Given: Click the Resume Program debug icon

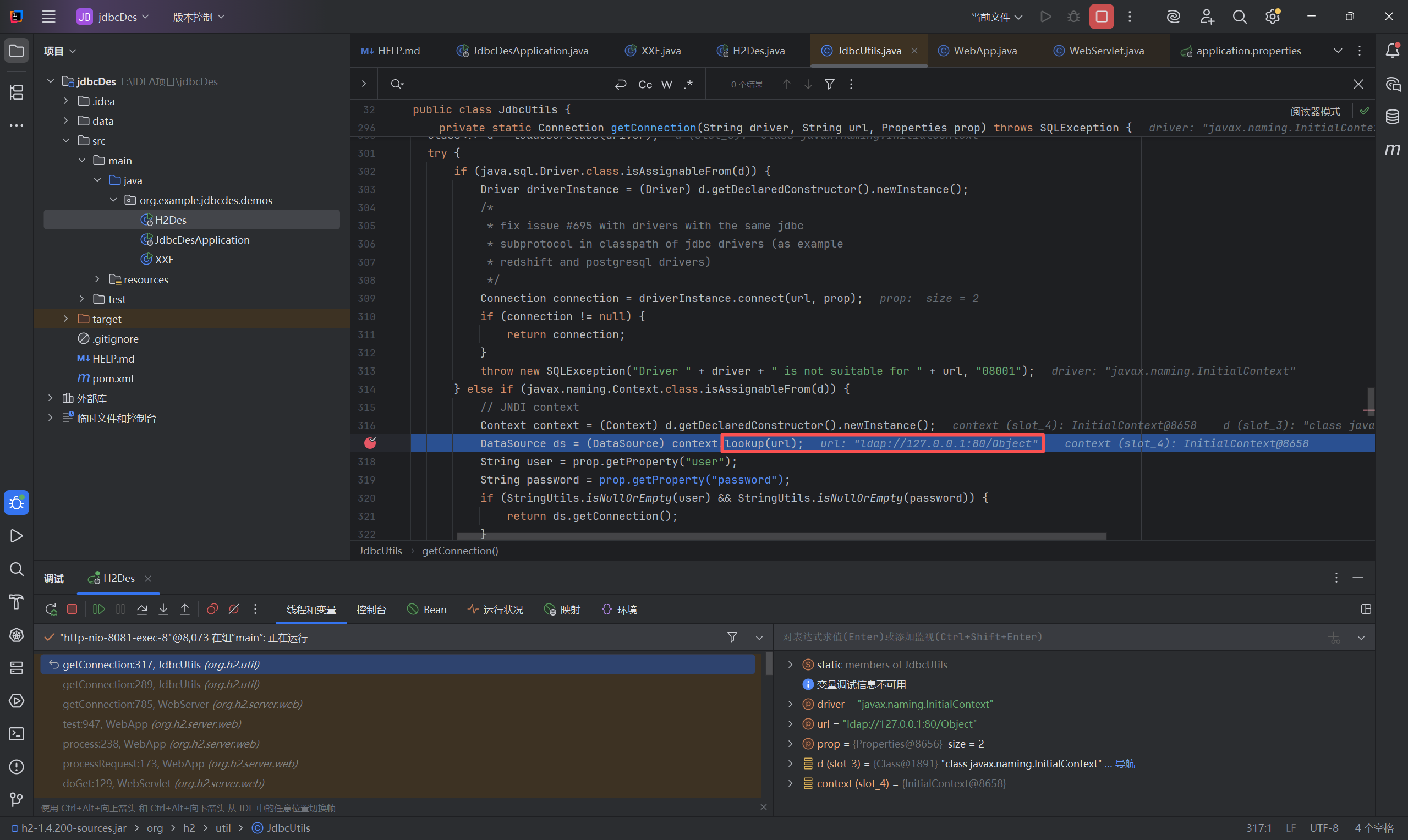Looking at the screenshot, I should pos(98,609).
